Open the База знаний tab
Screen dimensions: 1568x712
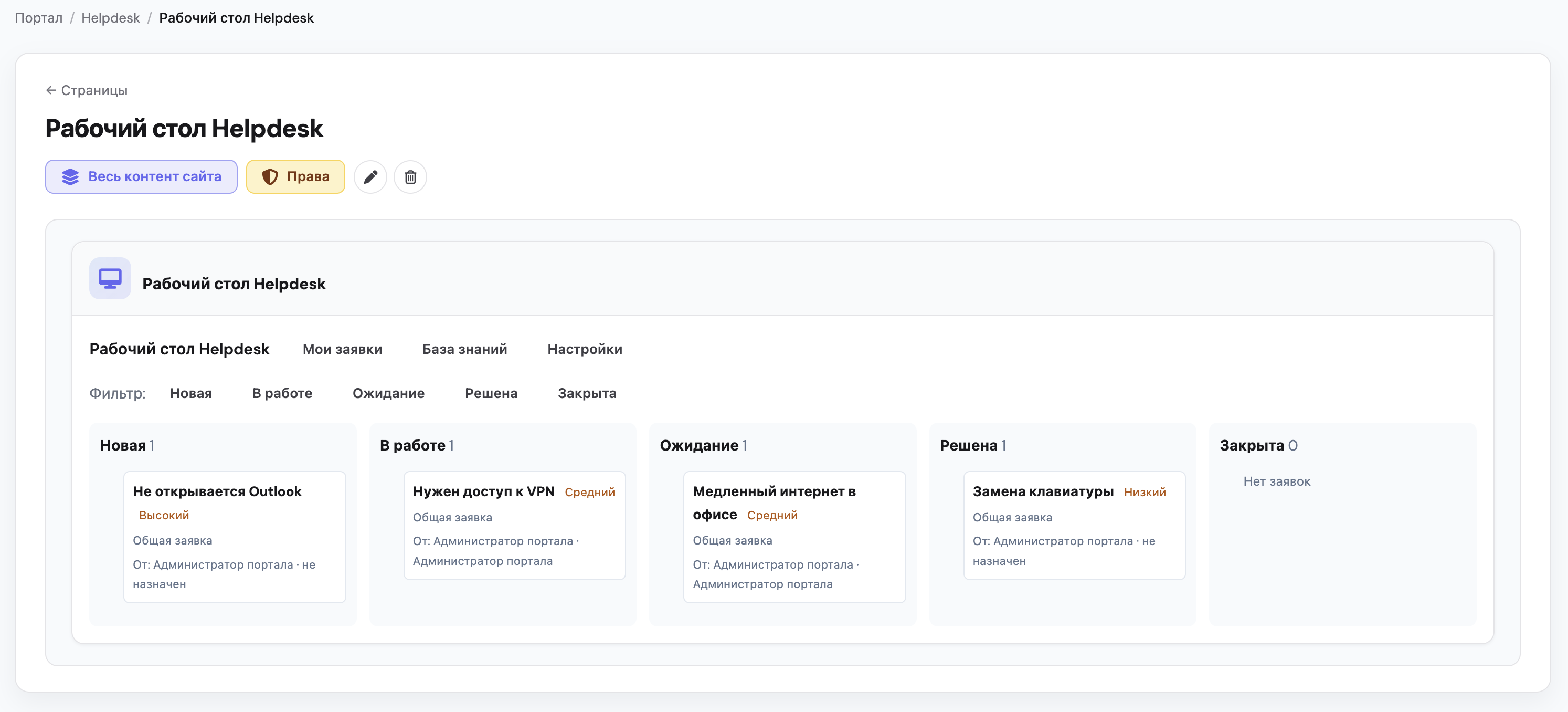click(x=465, y=349)
